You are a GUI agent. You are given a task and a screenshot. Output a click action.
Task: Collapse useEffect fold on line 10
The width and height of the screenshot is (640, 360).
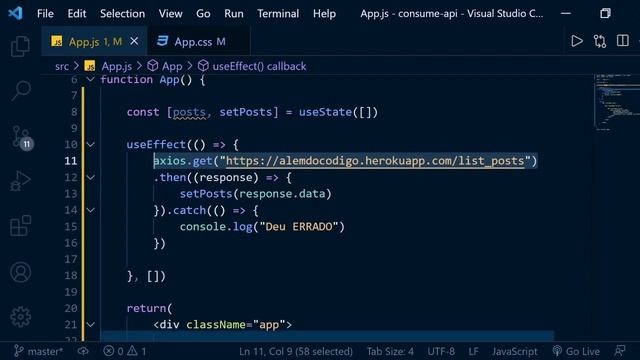[91, 144]
